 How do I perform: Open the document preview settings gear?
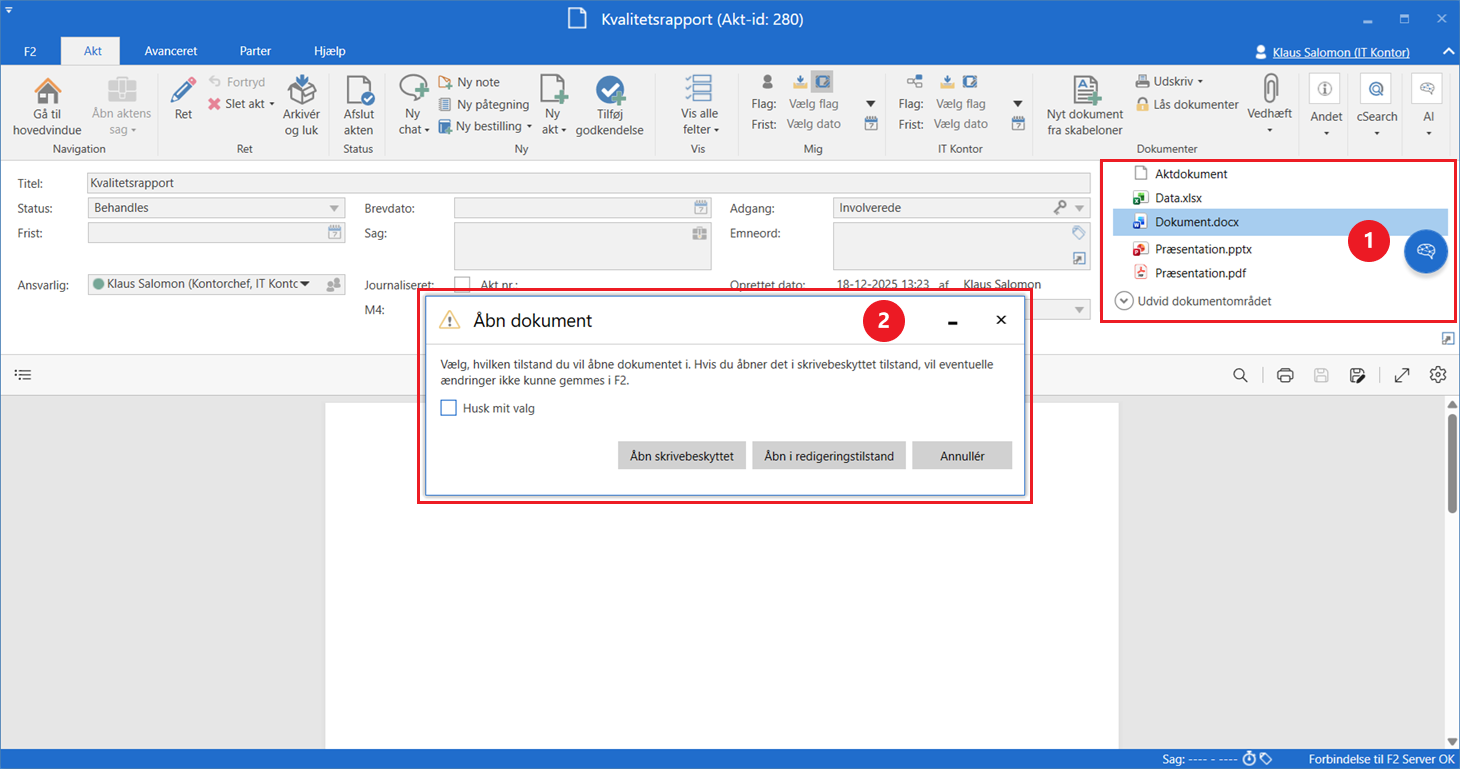tap(1438, 375)
